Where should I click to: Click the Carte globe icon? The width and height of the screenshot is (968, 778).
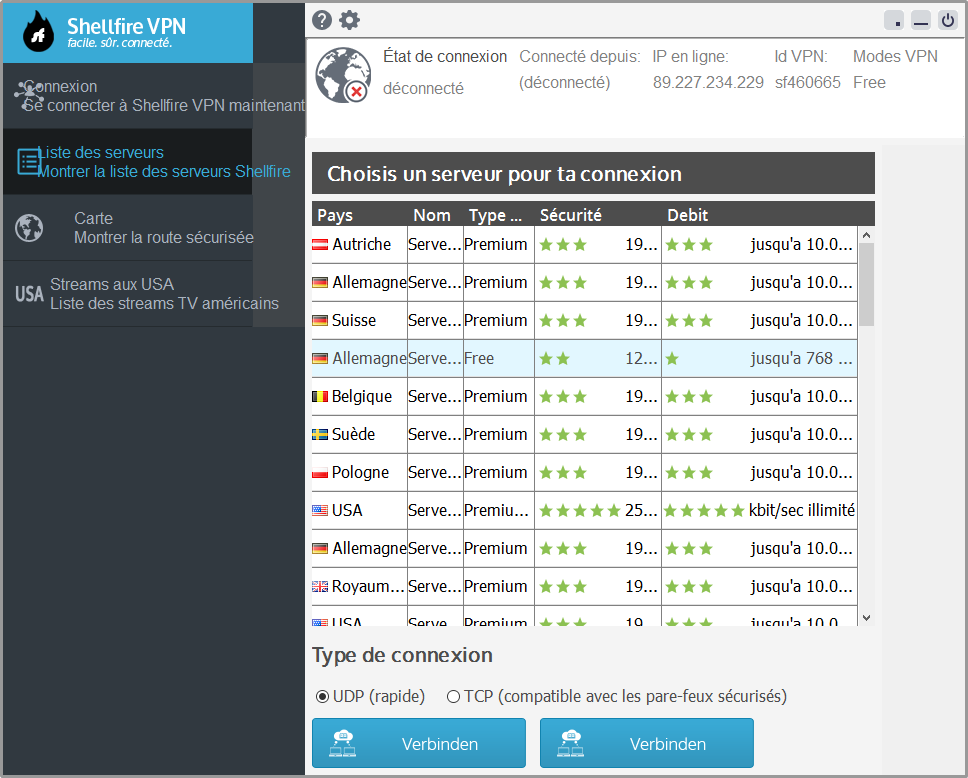click(x=29, y=228)
